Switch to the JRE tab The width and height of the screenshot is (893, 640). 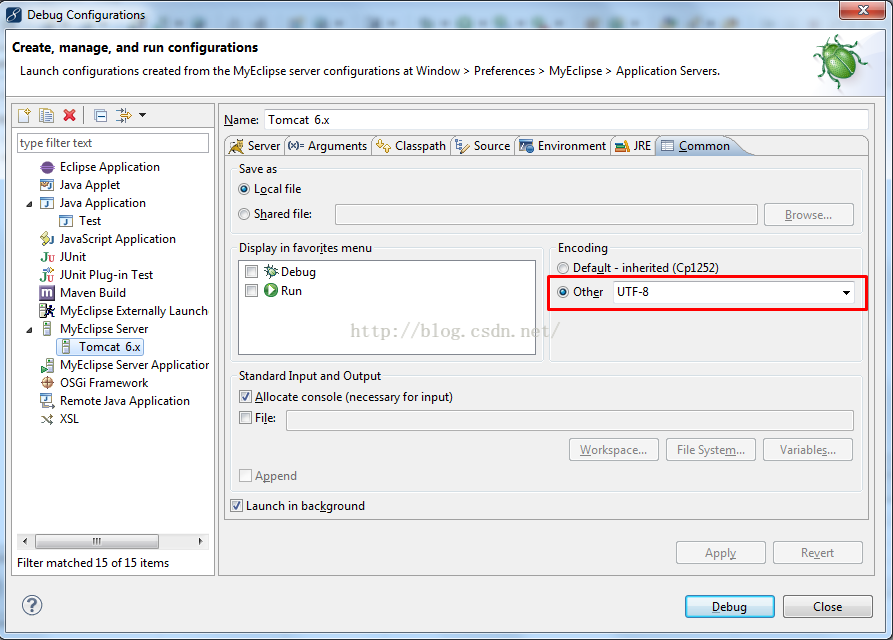[633, 146]
